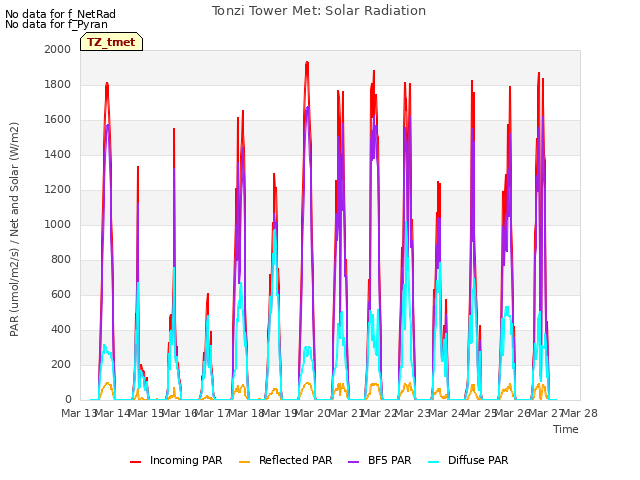Select the Incoming PAR legend label
This screenshot has height=480, width=640.
[x=186, y=460]
